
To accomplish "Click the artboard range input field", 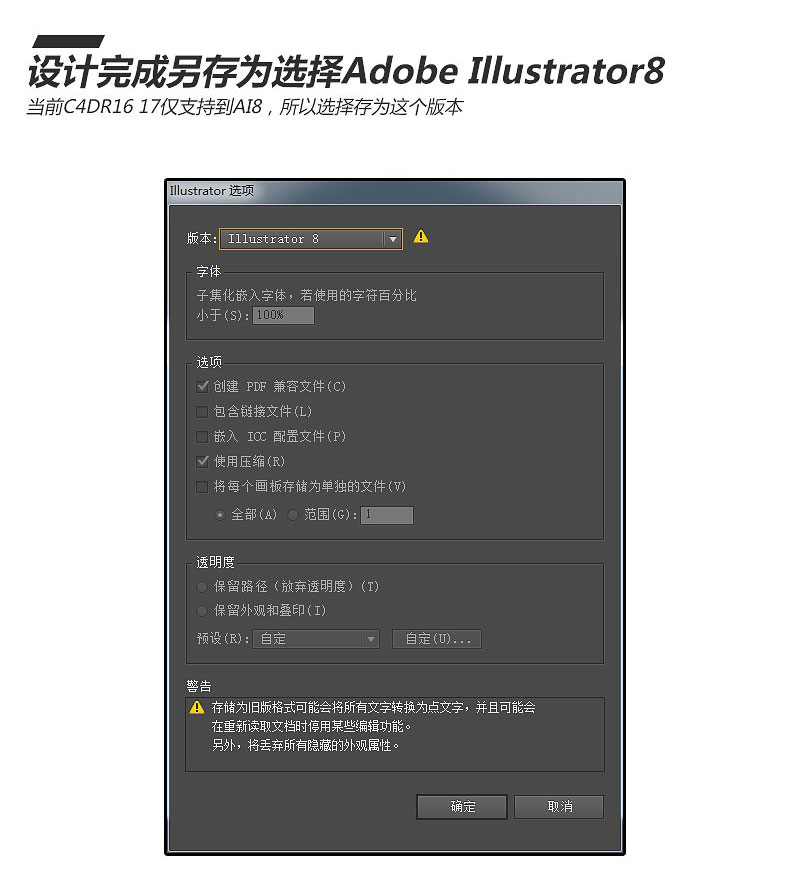I will [387, 515].
